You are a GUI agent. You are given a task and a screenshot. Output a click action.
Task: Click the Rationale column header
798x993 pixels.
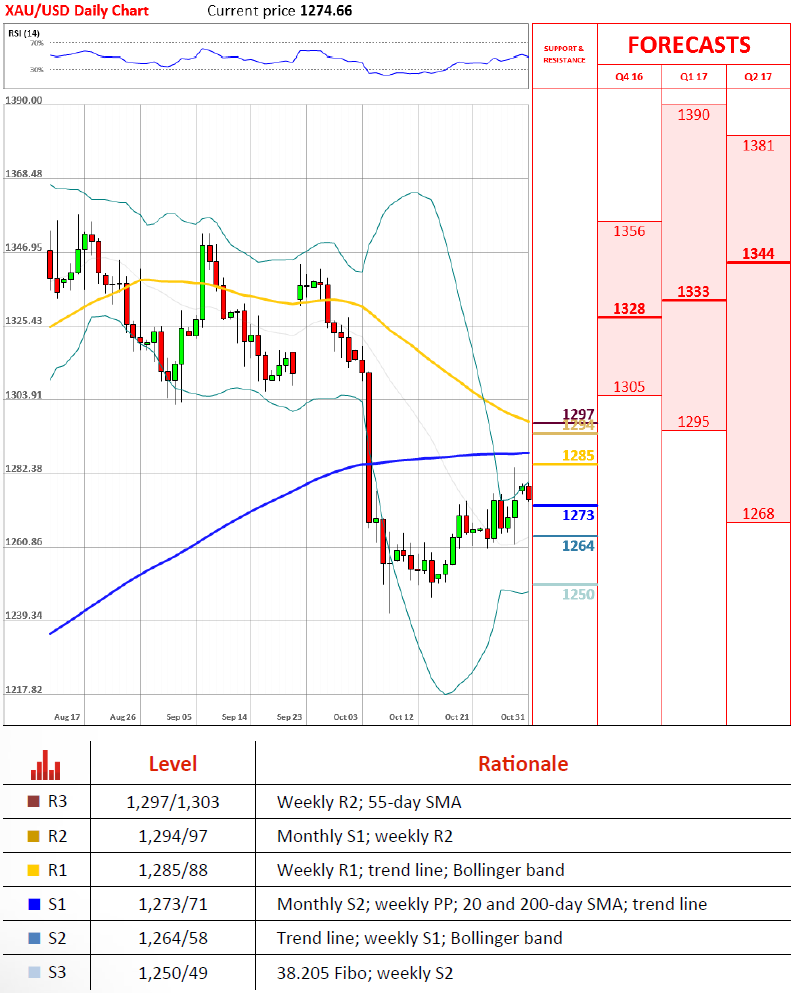coord(523,764)
